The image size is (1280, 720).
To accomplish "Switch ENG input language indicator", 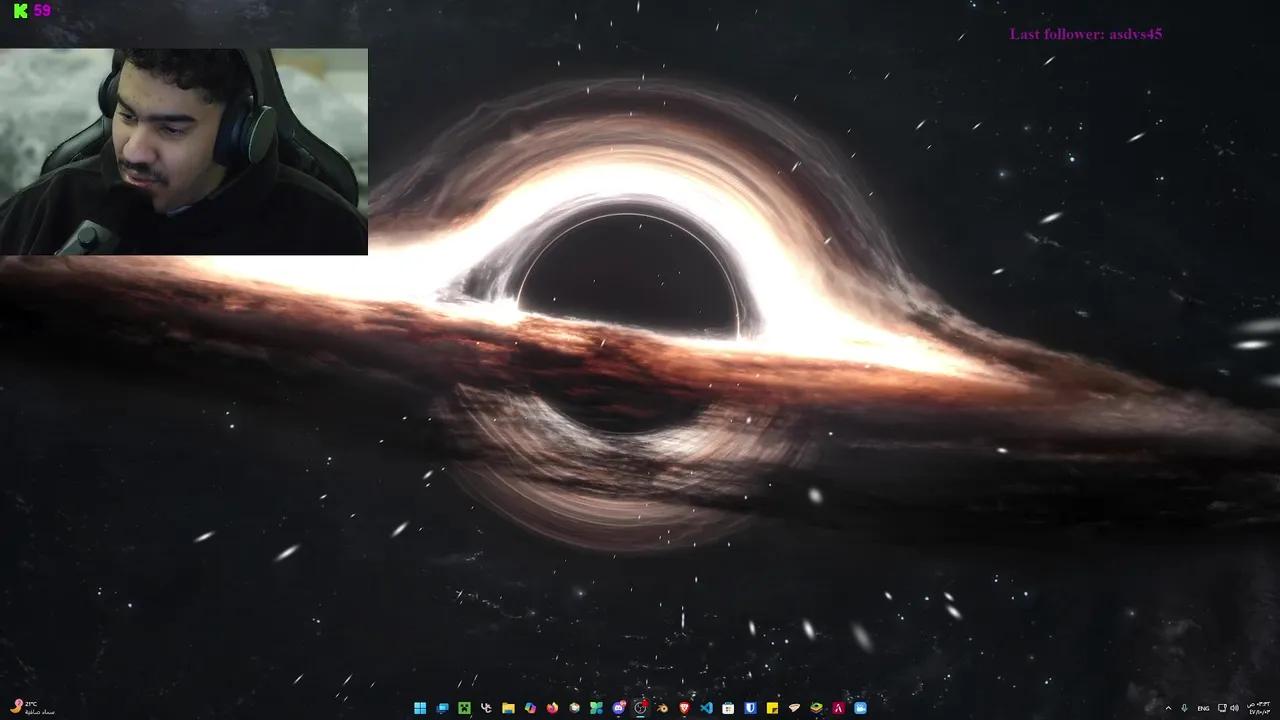I will (1203, 708).
